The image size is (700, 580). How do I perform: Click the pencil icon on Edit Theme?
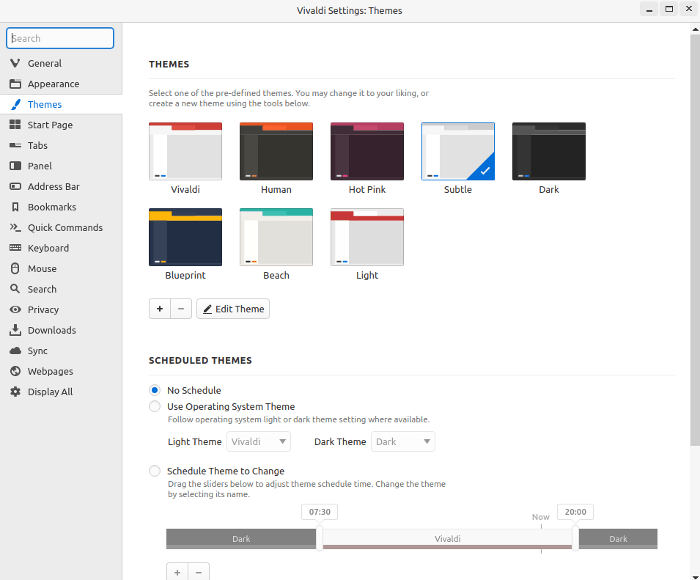[208, 309]
